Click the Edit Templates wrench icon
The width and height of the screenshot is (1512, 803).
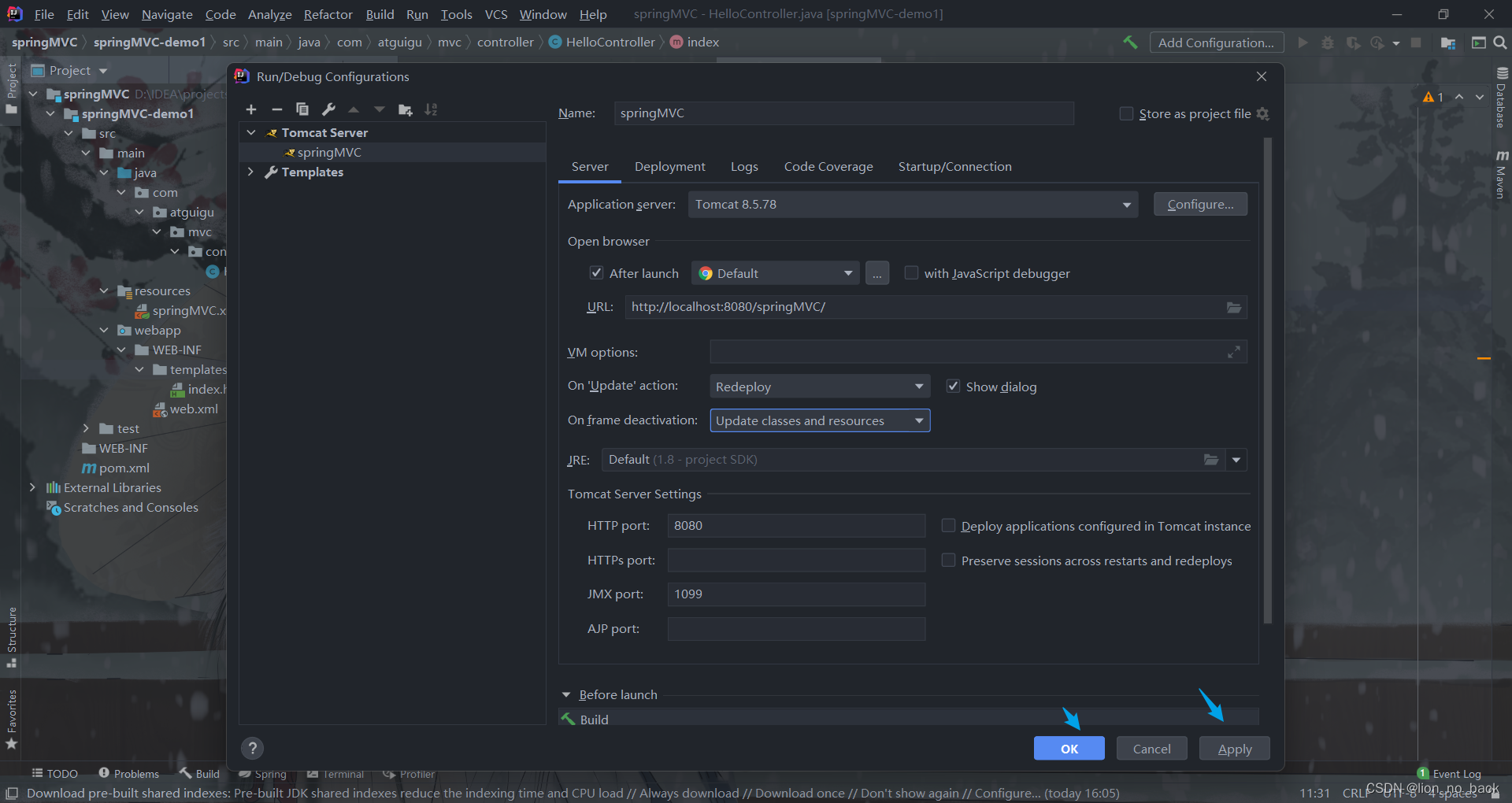point(328,109)
